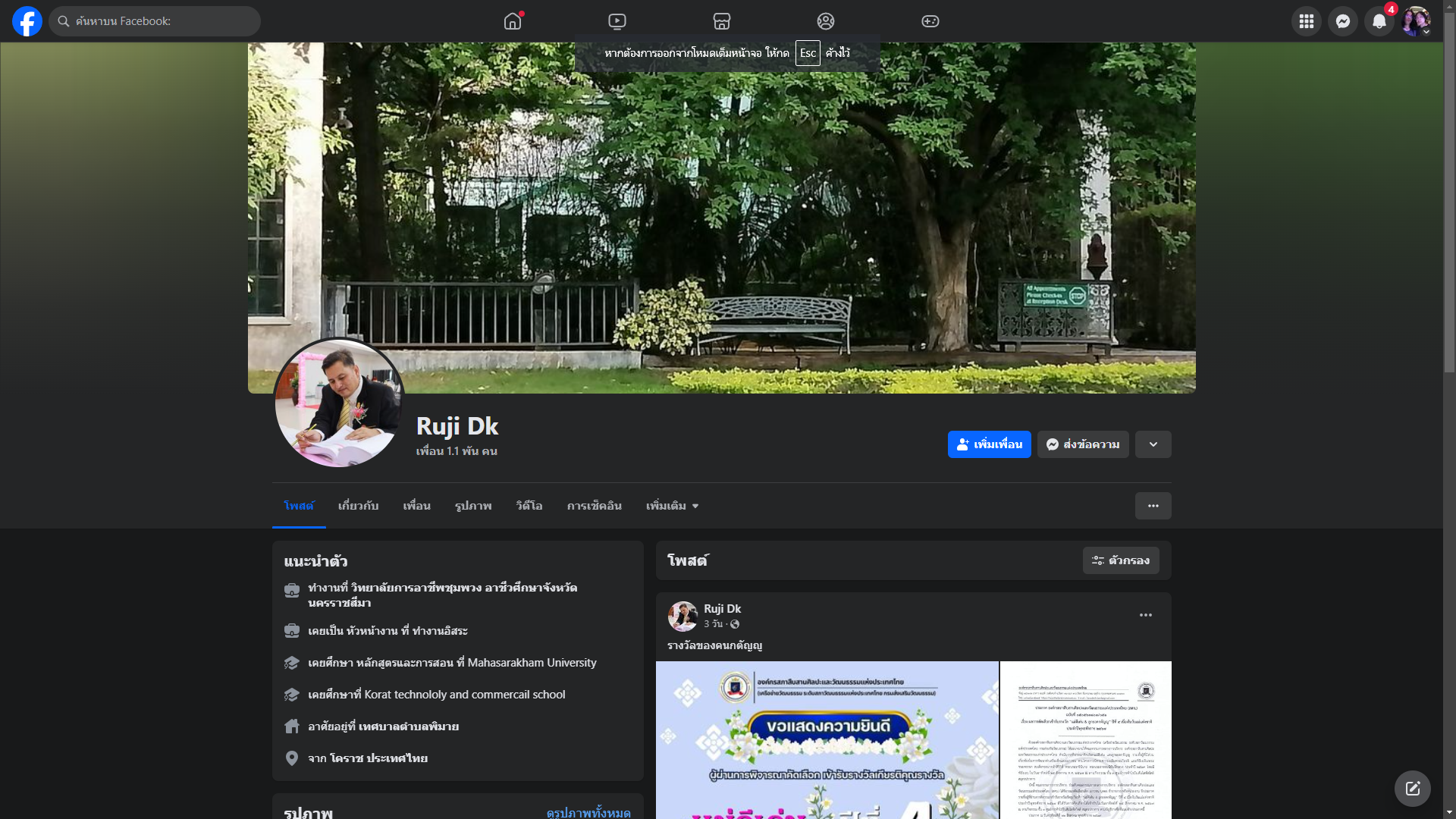Click the ส่งข้อความ button

[x=1083, y=444]
